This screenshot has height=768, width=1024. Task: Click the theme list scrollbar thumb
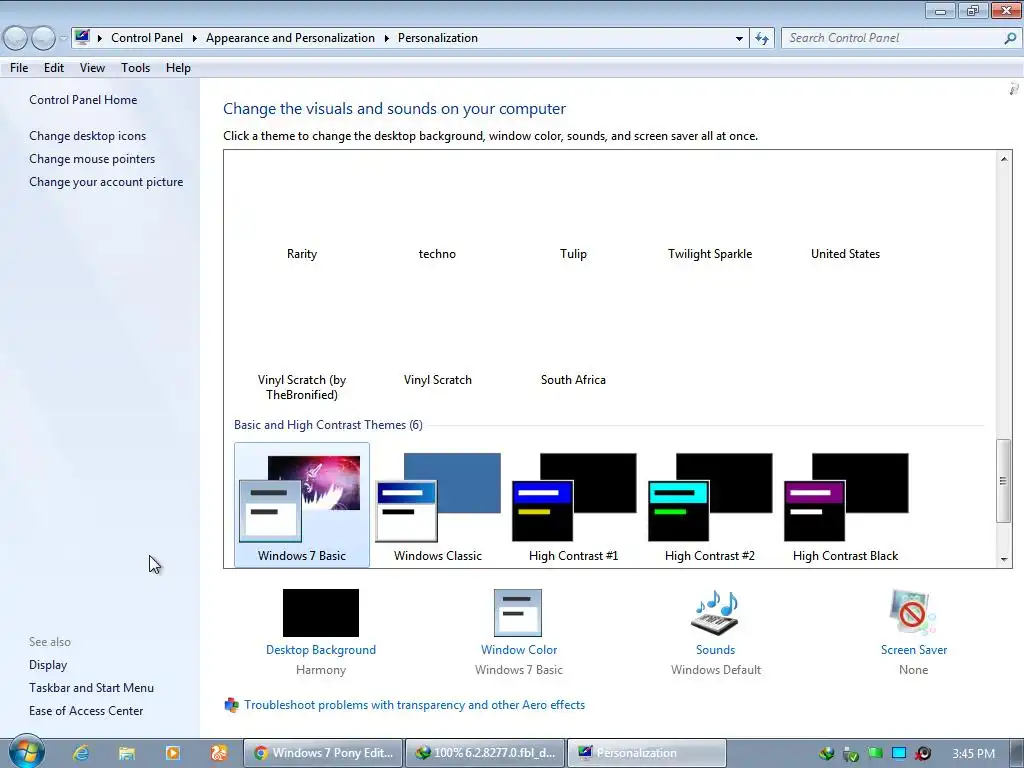pyautogui.click(x=1004, y=481)
